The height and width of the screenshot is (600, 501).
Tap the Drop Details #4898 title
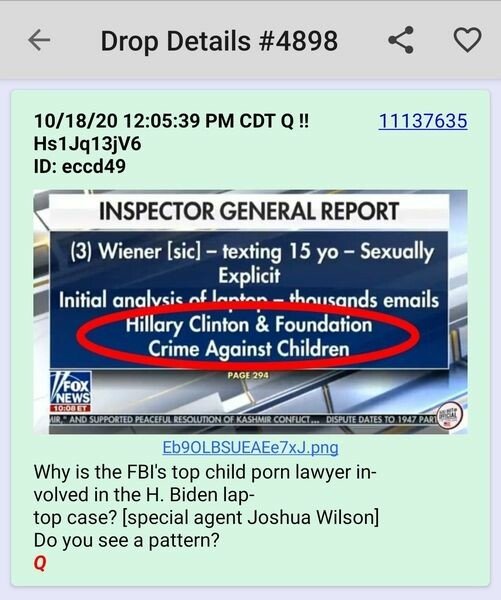219,41
